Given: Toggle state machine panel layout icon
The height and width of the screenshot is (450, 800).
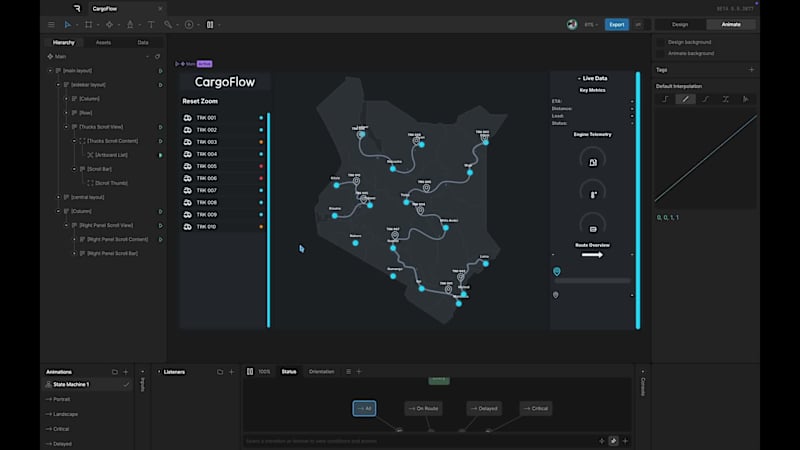Looking at the screenshot, I should pos(250,371).
